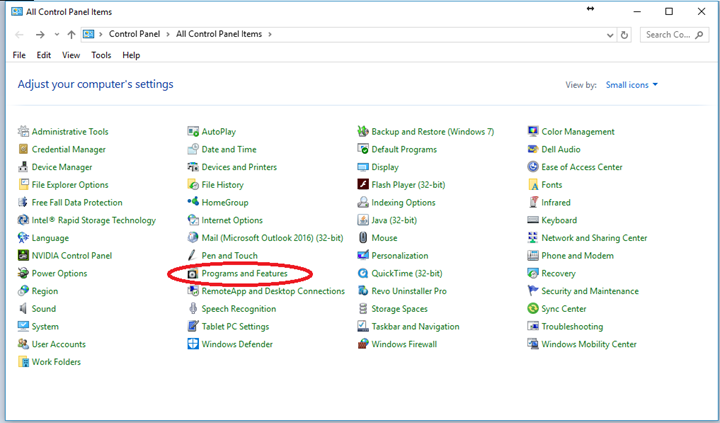The height and width of the screenshot is (423, 720).
Task: Open the Mouse icon
Action: click(363, 238)
